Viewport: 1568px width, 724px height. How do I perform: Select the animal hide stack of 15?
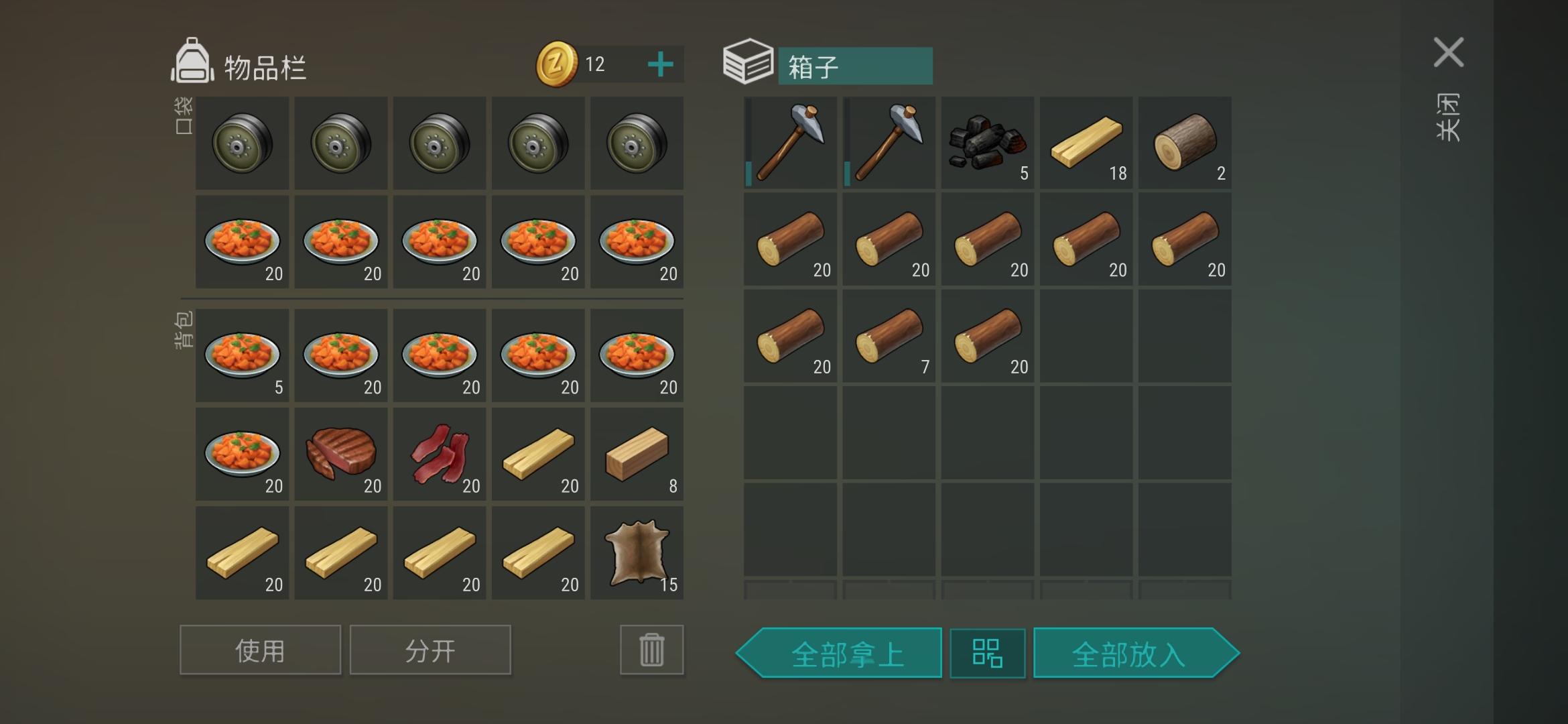click(x=637, y=552)
